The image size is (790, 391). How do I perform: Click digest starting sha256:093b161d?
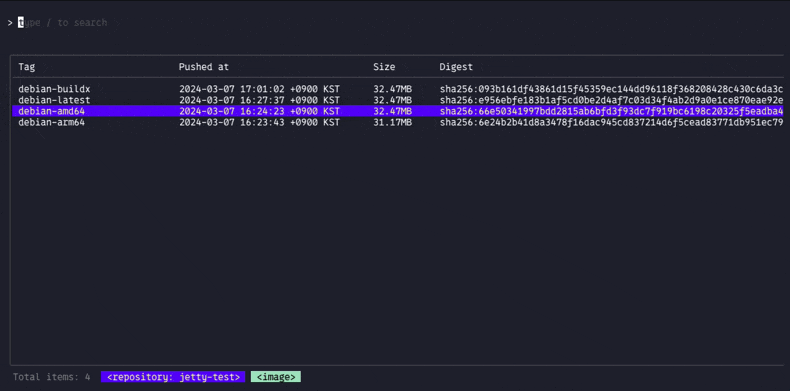[x=611, y=89]
